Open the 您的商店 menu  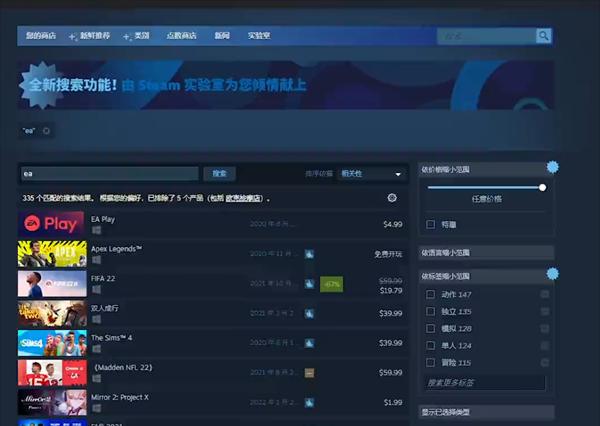[x=41, y=36]
